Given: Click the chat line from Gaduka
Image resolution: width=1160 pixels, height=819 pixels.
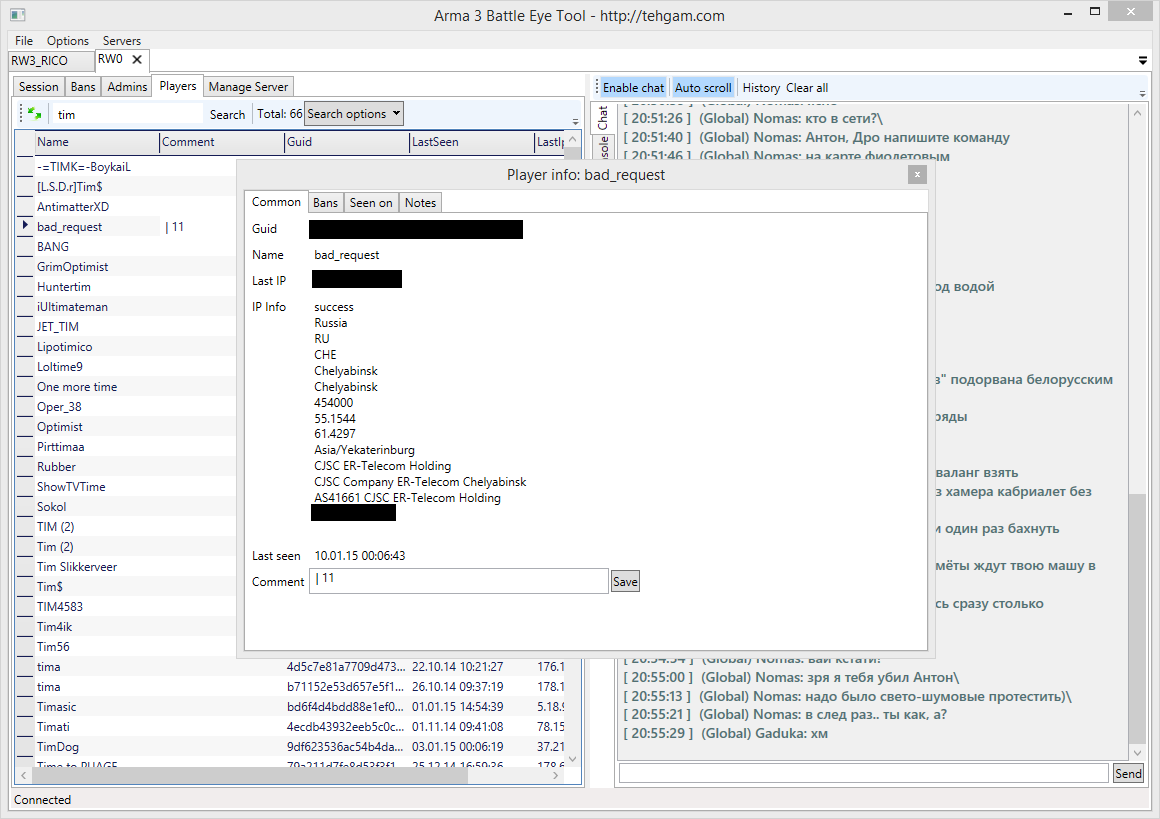Looking at the screenshot, I should coord(726,733).
